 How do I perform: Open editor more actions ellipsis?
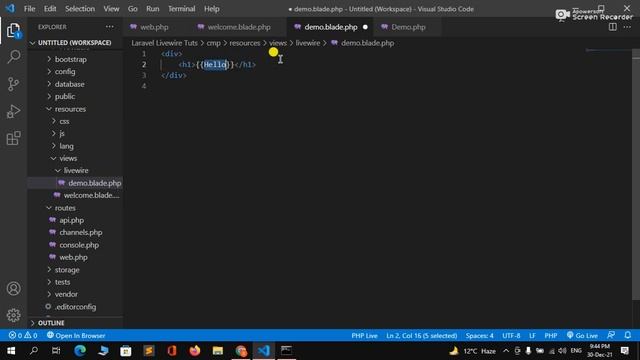click(x=627, y=27)
